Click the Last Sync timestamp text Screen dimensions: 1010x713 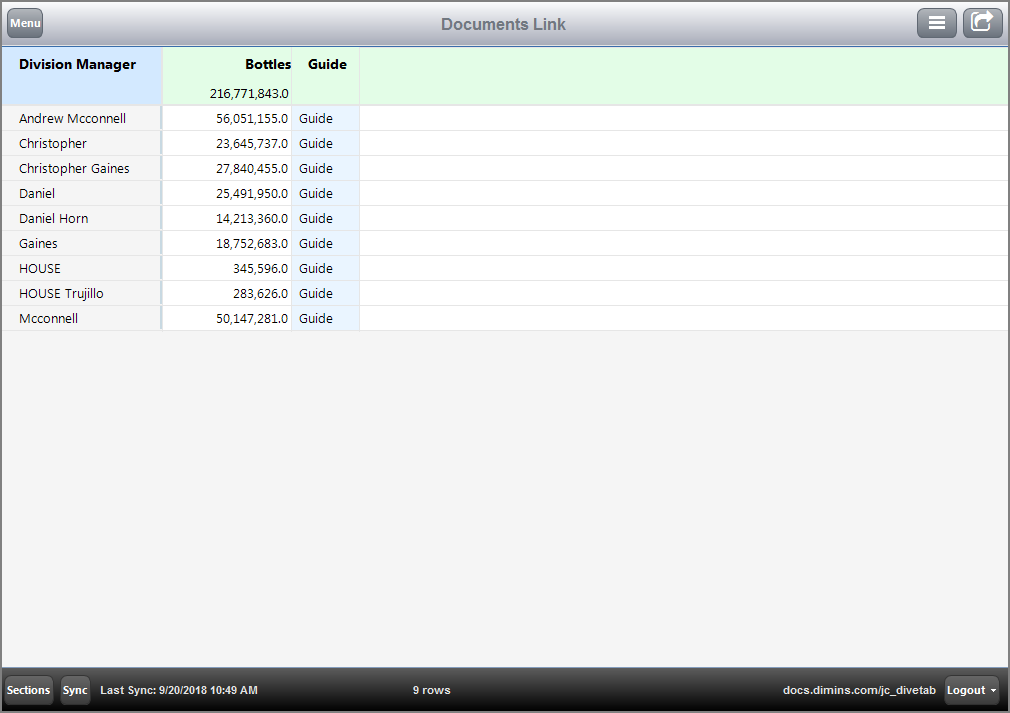coord(178,690)
